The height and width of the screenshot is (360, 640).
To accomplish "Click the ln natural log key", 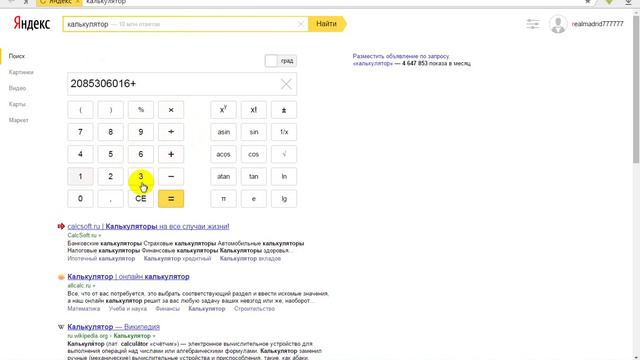I will click(x=284, y=176).
